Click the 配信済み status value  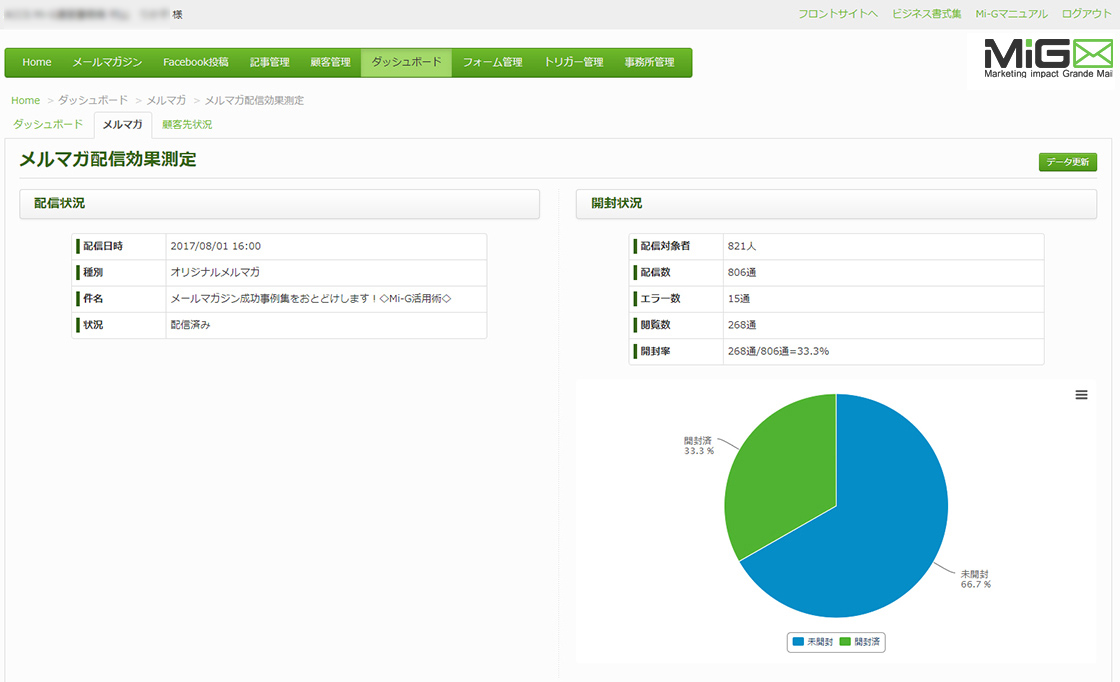[x=190, y=325]
